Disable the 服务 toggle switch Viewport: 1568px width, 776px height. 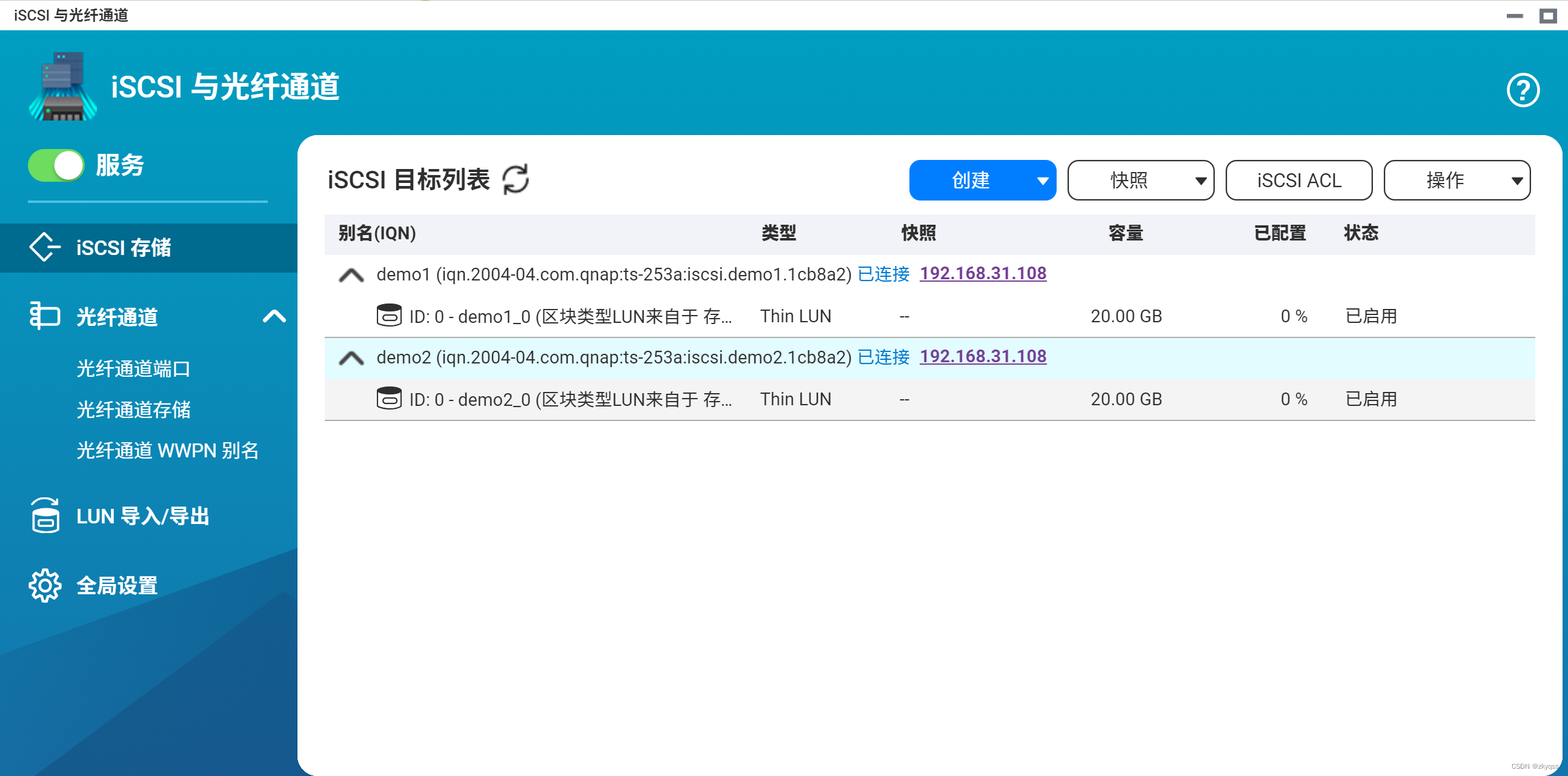coord(56,165)
